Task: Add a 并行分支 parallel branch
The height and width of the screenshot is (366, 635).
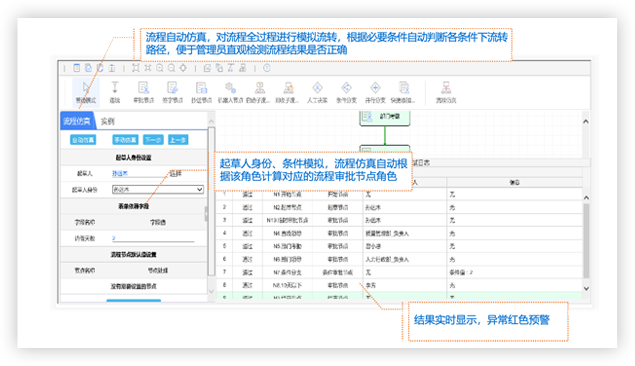Action: click(375, 92)
